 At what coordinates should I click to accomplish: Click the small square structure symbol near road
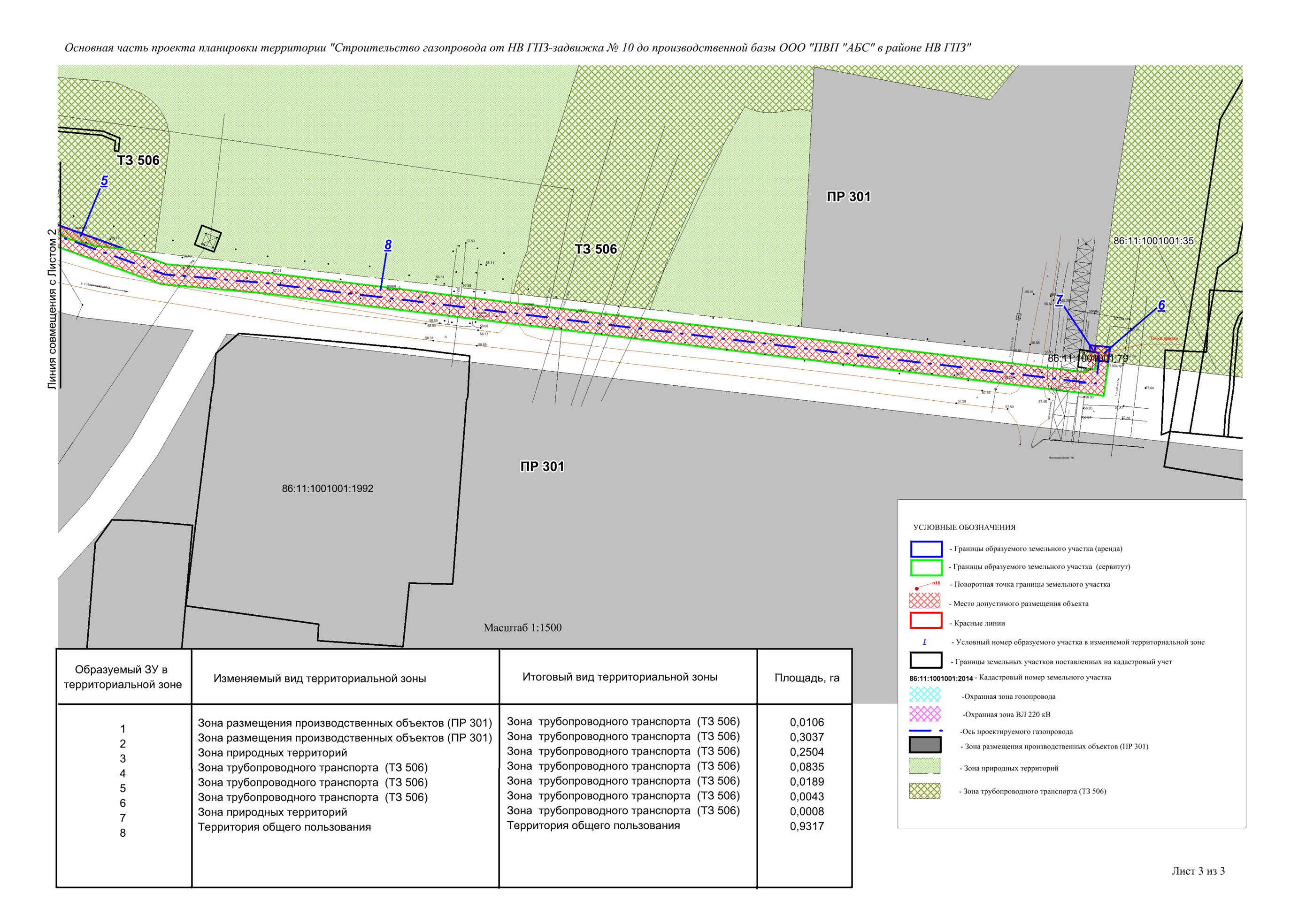click(207, 238)
